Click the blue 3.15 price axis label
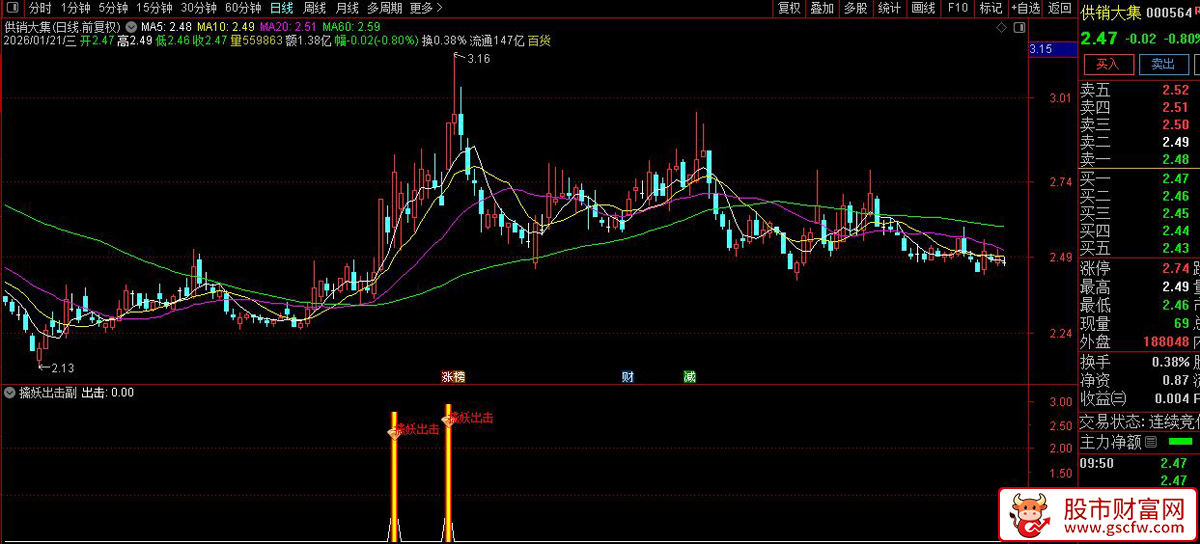Viewport: 1200px width, 544px height. pos(1040,49)
